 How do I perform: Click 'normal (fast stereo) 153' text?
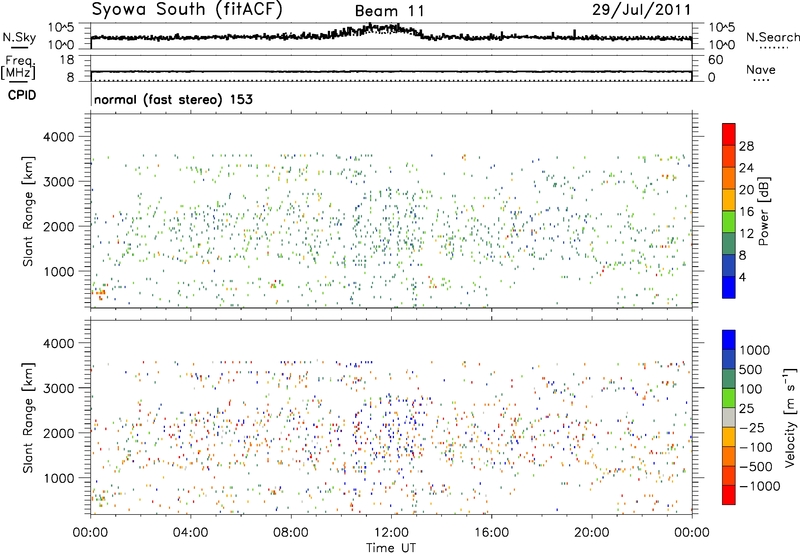pyautogui.click(x=173, y=99)
